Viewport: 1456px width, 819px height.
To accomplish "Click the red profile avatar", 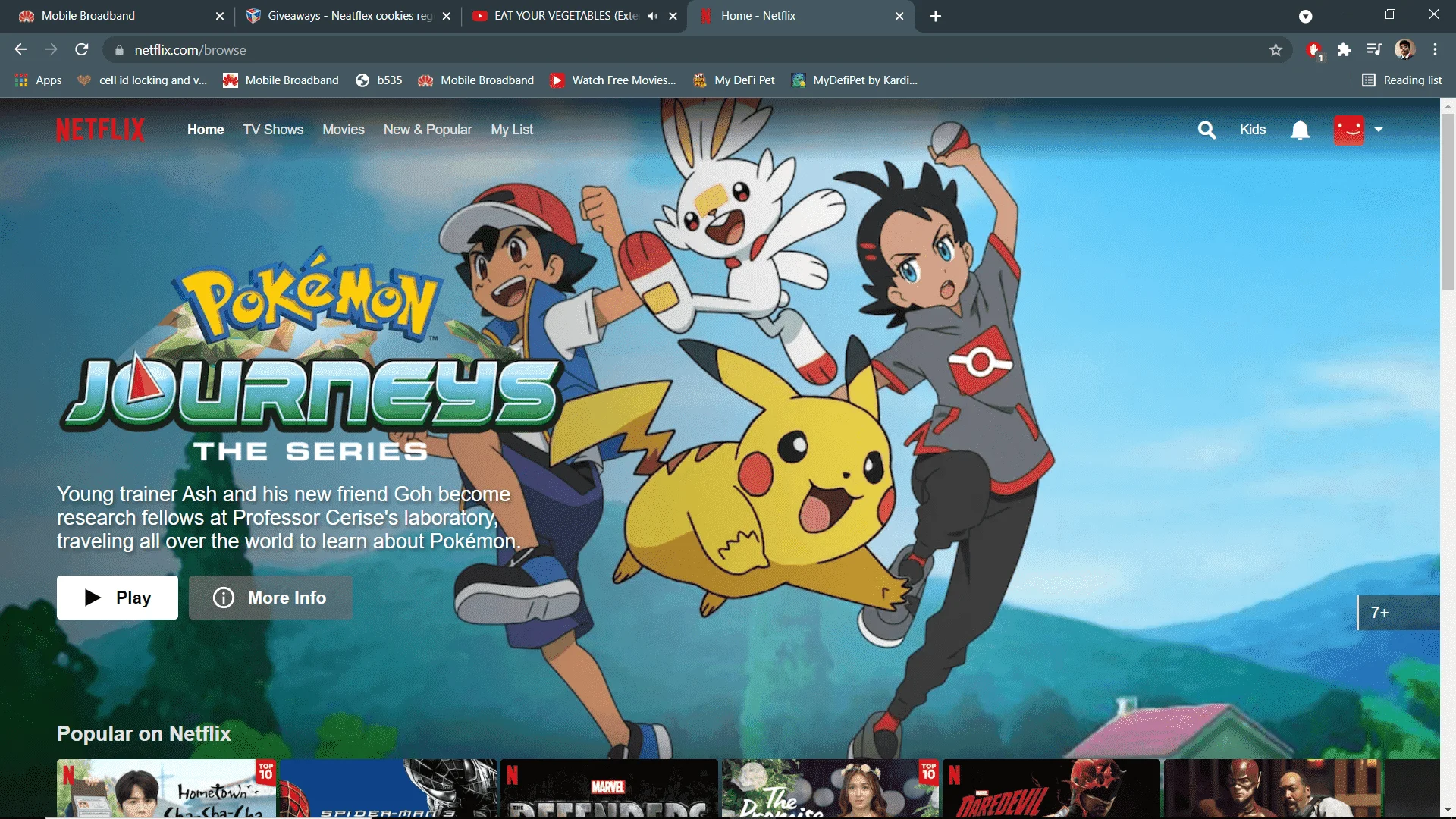I will coord(1349,130).
